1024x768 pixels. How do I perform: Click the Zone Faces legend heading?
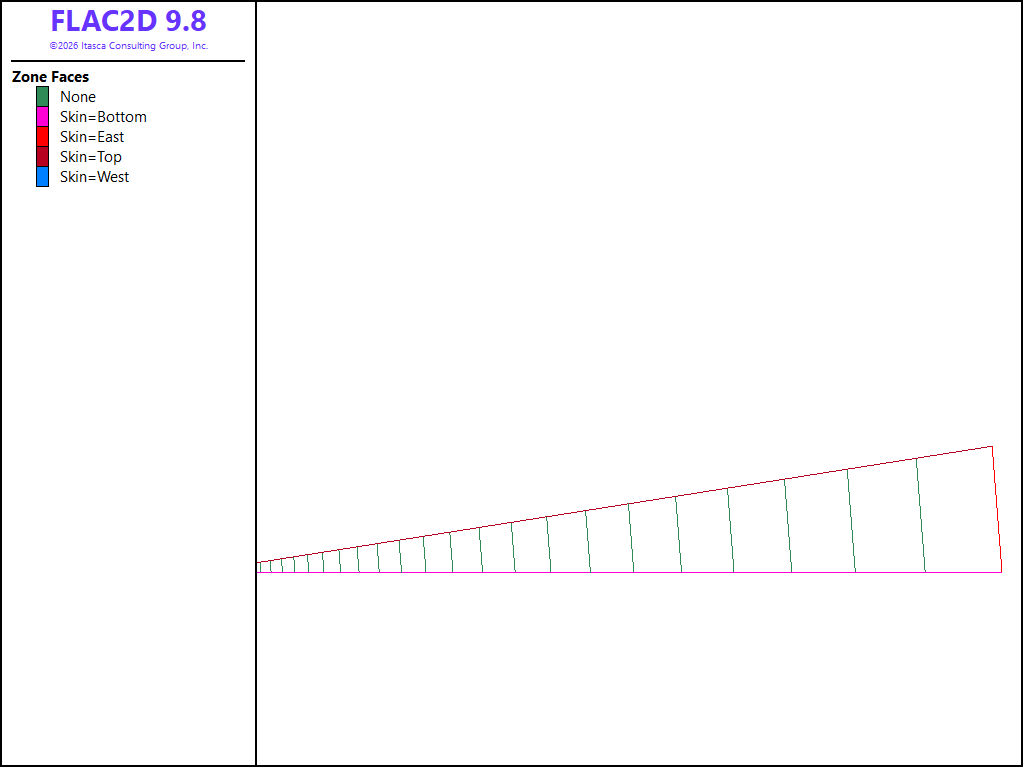point(50,77)
